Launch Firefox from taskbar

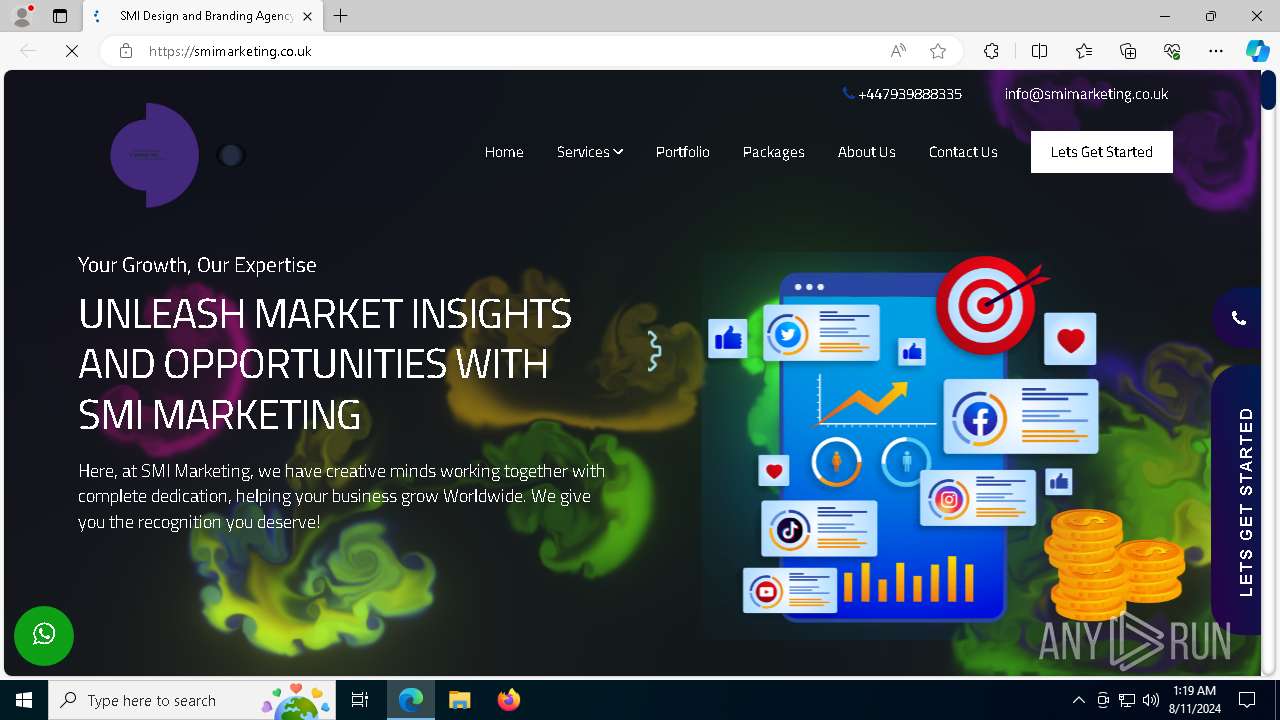pyautogui.click(x=508, y=700)
